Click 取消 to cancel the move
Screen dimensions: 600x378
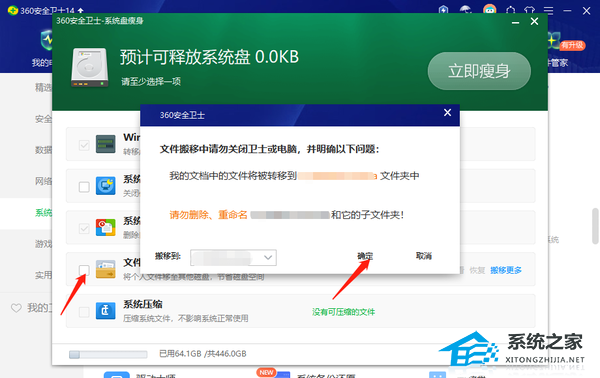[424, 256]
